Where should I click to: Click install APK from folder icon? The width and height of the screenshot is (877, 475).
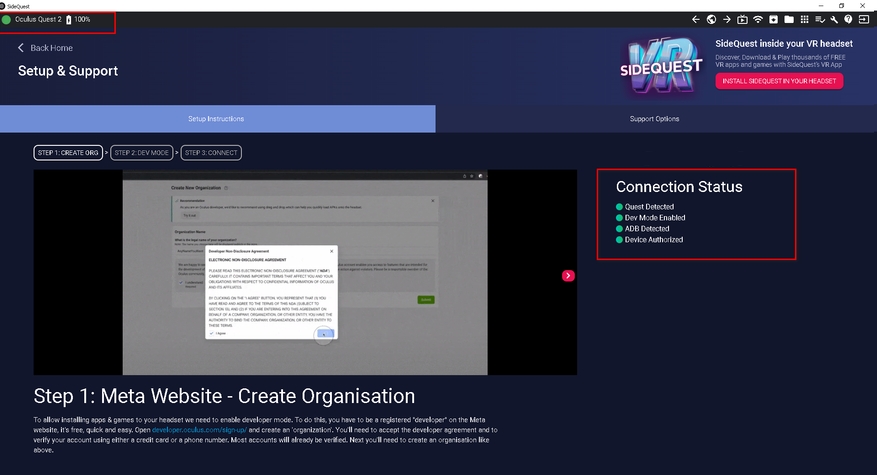773,19
